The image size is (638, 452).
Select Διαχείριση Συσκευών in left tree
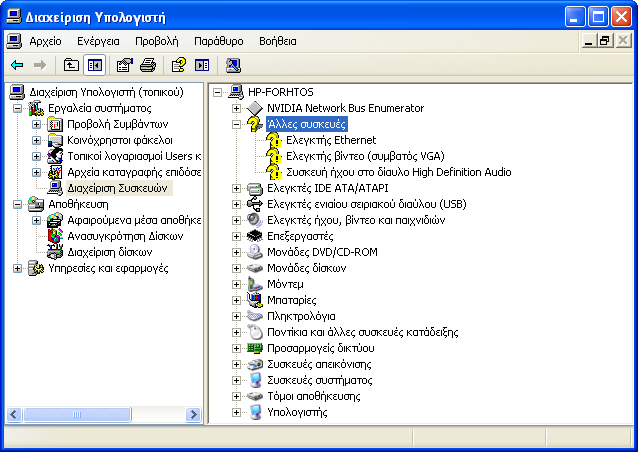[117, 188]
